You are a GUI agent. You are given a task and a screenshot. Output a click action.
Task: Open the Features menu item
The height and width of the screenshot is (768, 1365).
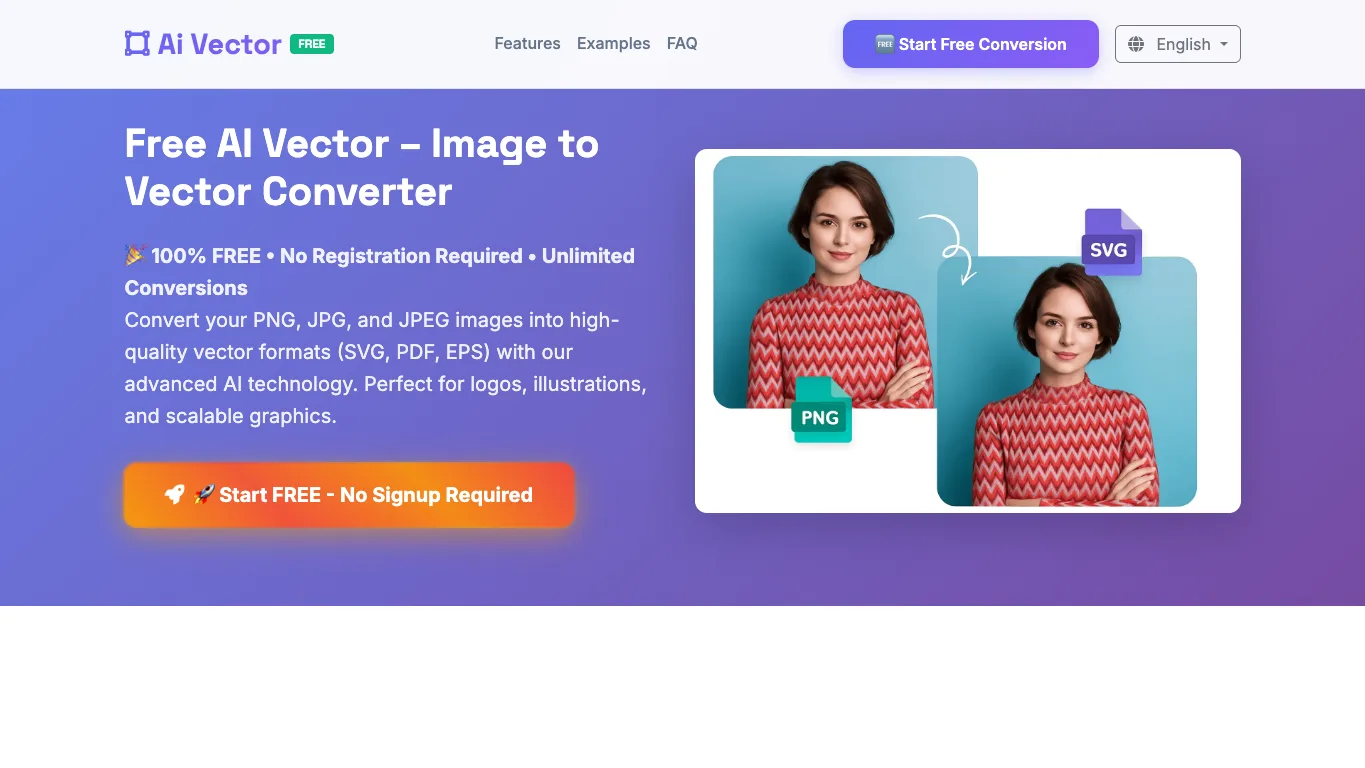(x=527, y=44)
